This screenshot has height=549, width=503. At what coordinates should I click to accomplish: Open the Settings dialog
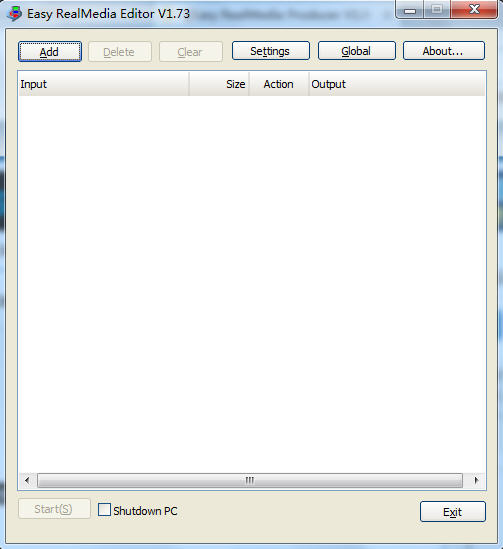point(271,51)
